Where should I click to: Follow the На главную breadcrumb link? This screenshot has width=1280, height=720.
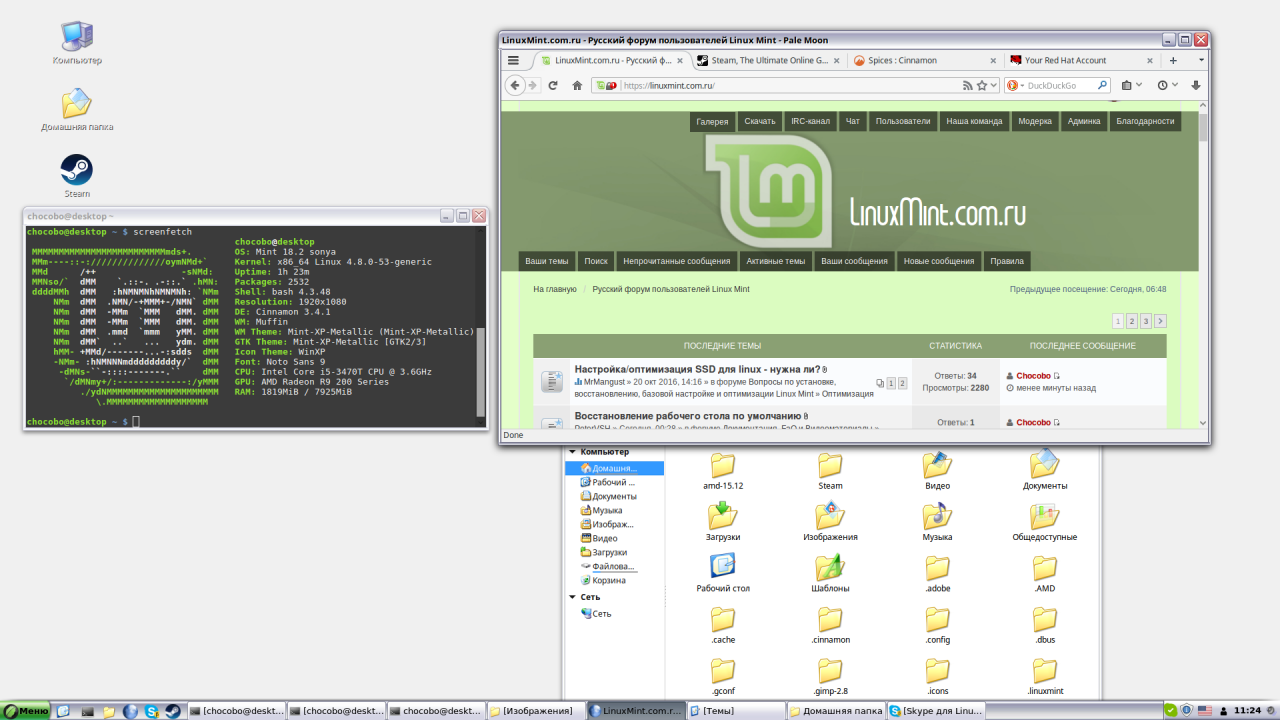[555, 289]
